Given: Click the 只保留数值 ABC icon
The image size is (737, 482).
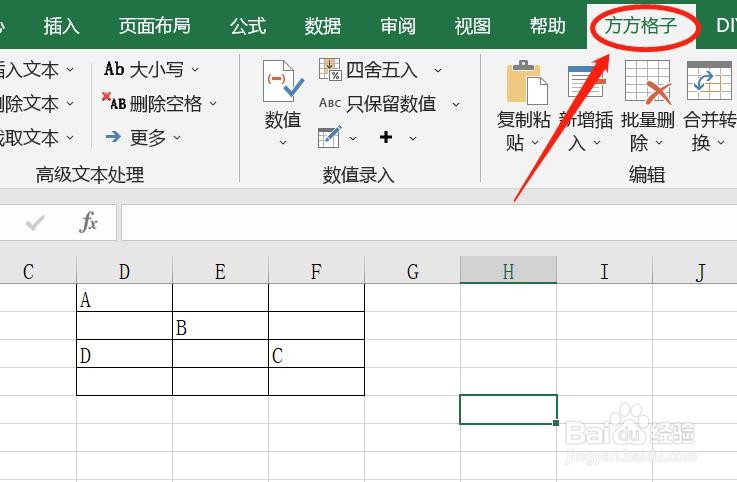Looking at the screenshot, I should click(330, 103).
